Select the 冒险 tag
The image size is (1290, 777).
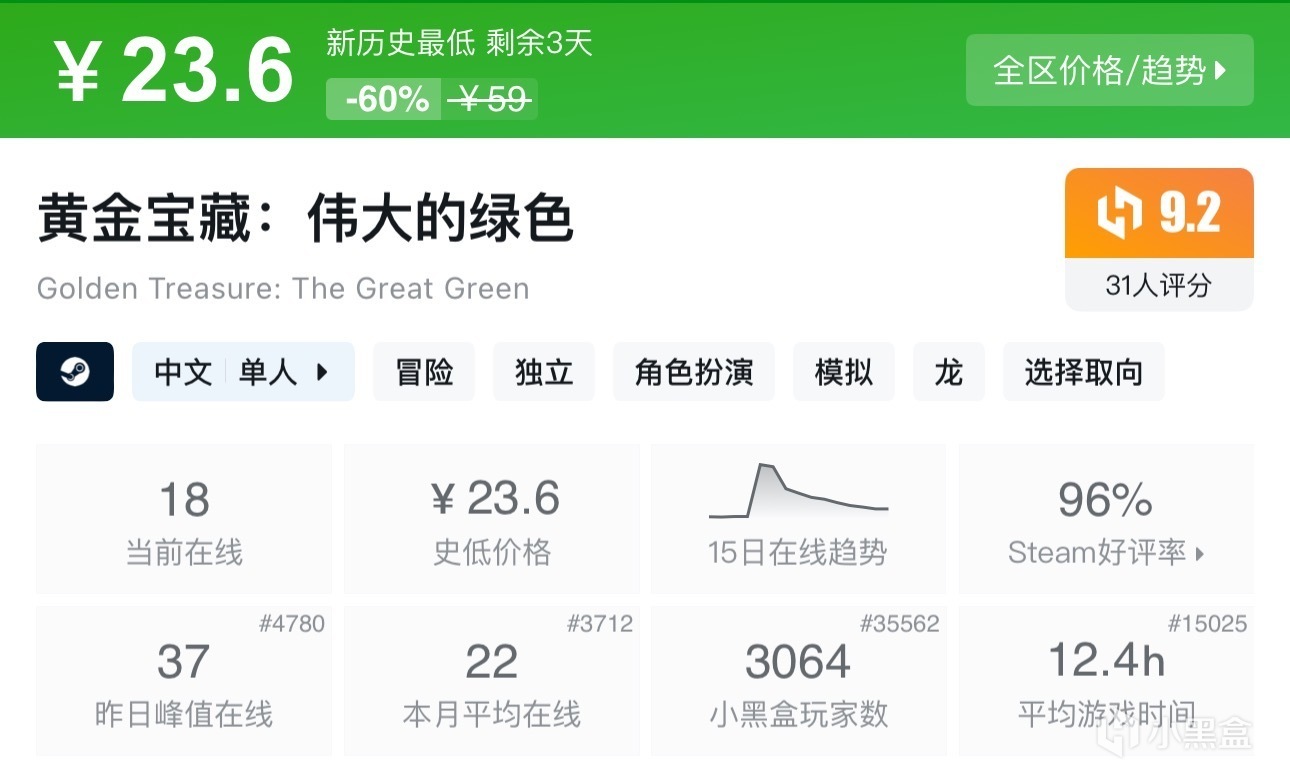424,372
